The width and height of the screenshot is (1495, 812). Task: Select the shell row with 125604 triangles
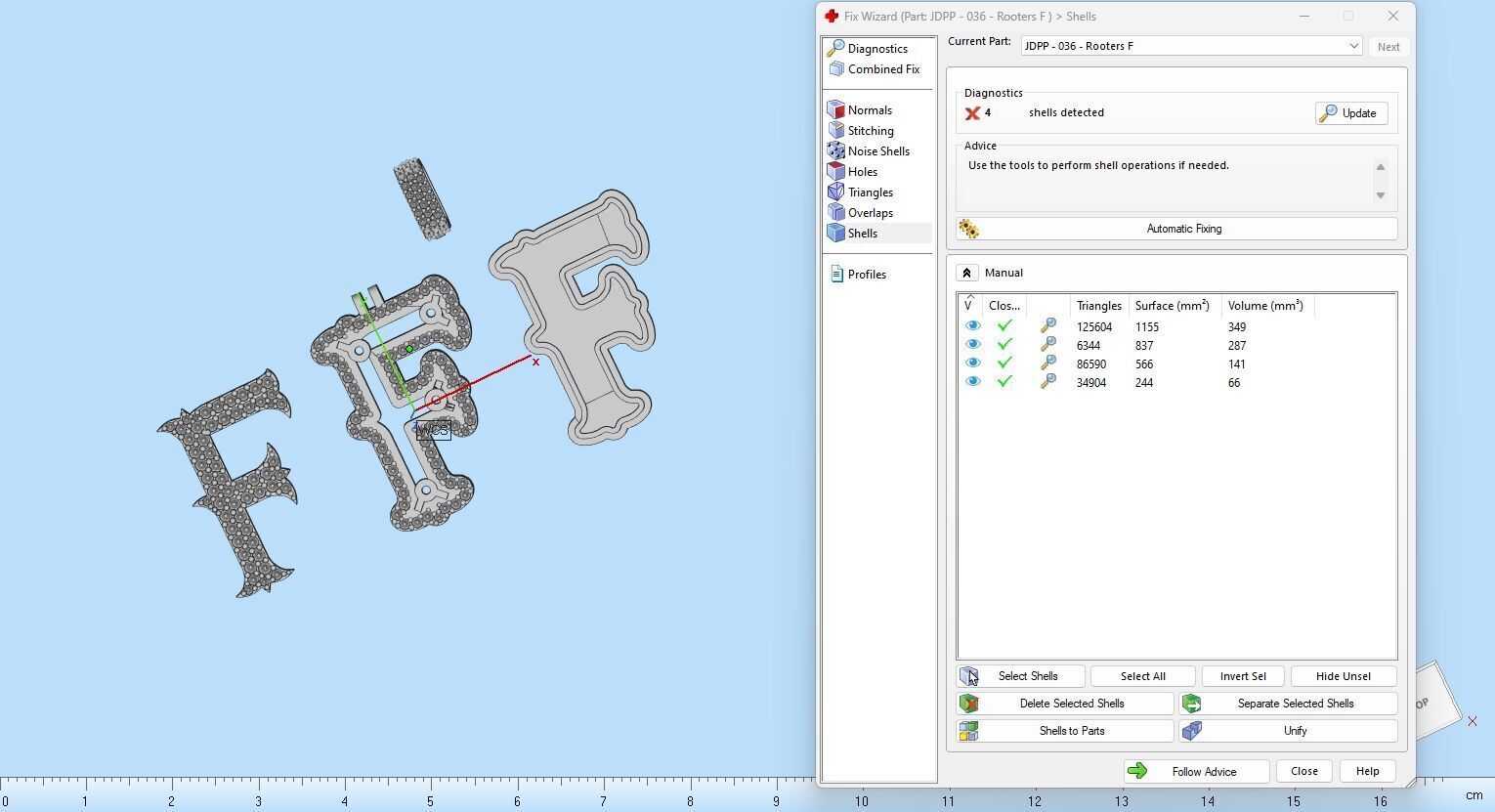[1176, 326]
